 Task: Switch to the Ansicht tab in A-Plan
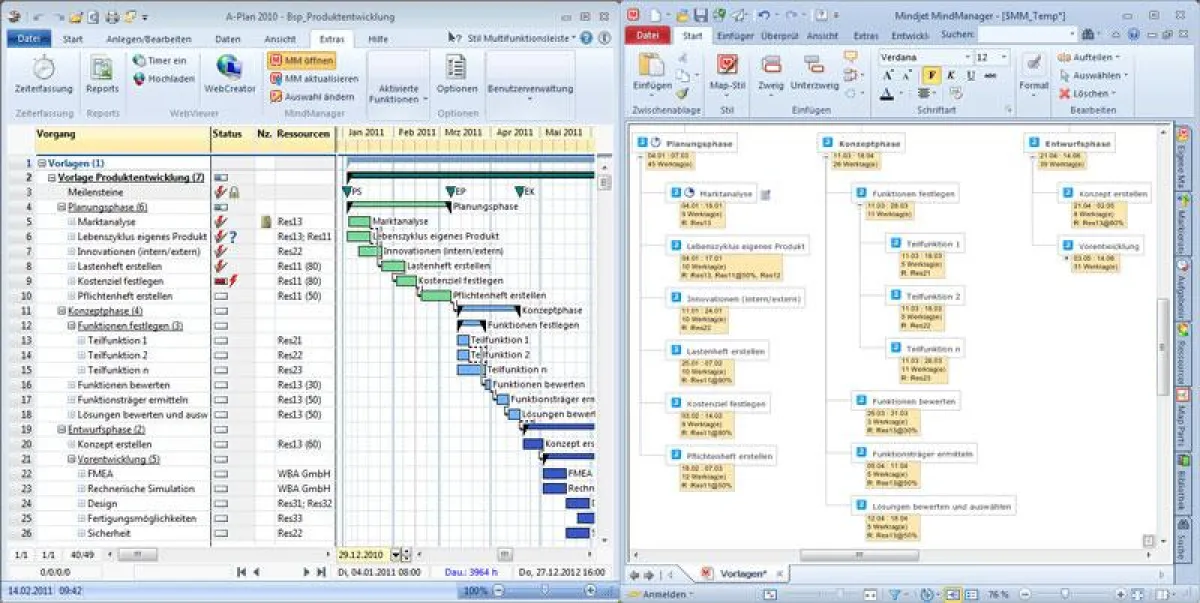pyautogui.click(x=280, y=38)
